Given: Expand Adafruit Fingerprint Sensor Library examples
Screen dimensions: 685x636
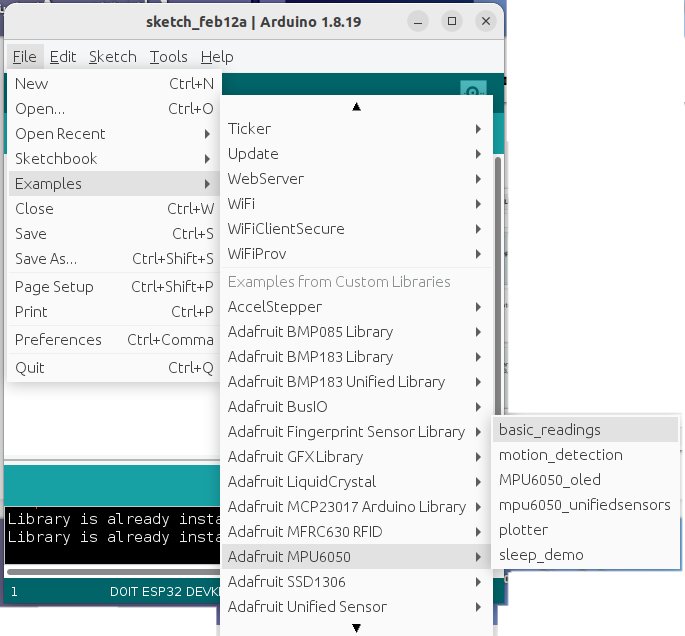Looking at the screenshot, I should (x=356, y=432).
